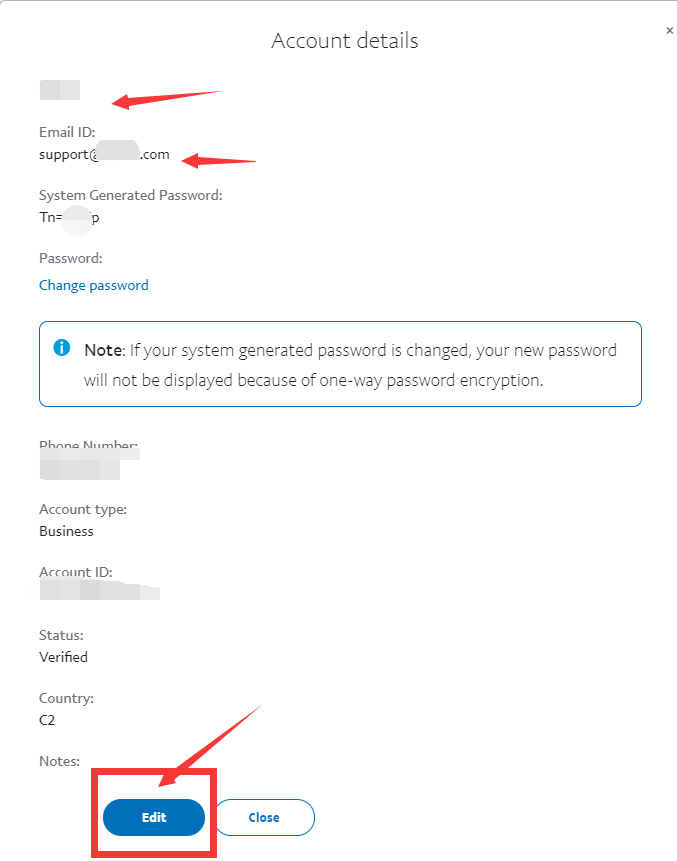Click the Account type label

[x=83, y=509]
